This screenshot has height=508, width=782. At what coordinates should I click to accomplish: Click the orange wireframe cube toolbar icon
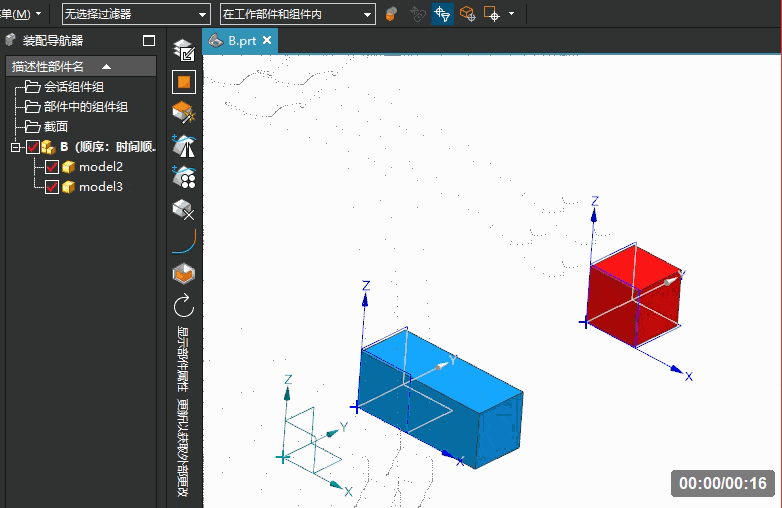pyautogui.click(x=467, y=14)
